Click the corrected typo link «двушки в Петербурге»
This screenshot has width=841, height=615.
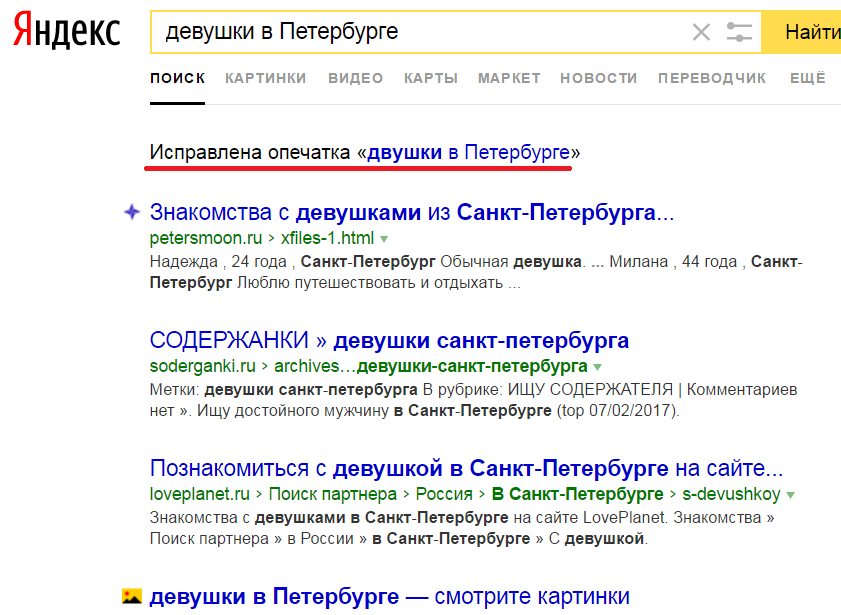pyautogui.click(x=468, y=153)
